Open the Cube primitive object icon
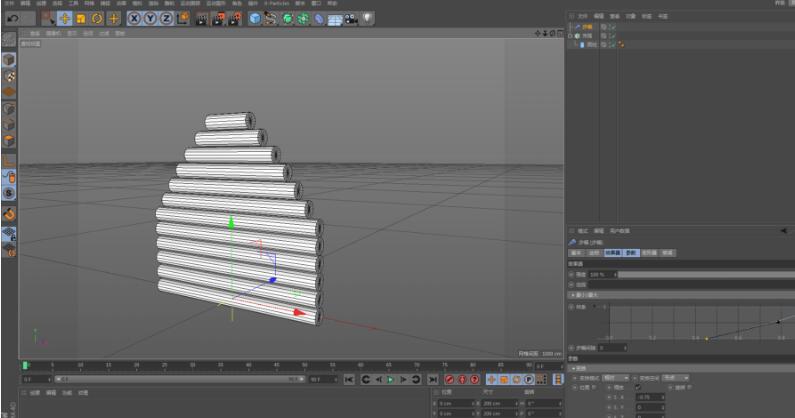Screen dimensions: 795x418 (255, 18)
